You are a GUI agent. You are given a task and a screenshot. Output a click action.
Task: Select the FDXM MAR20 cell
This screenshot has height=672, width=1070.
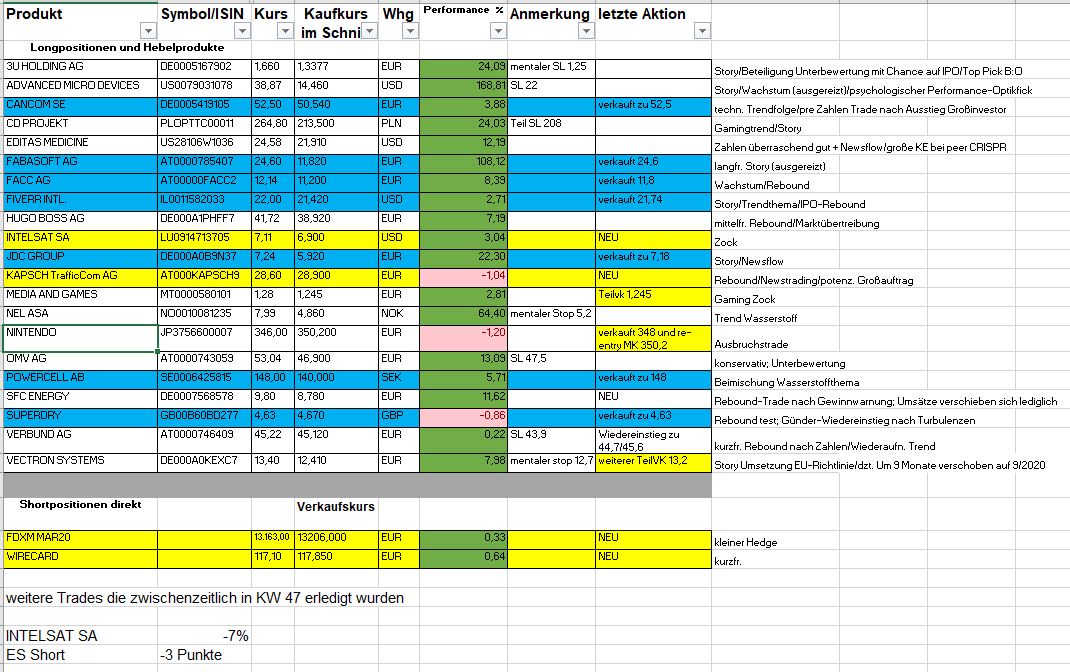click(x=80, y=538)
